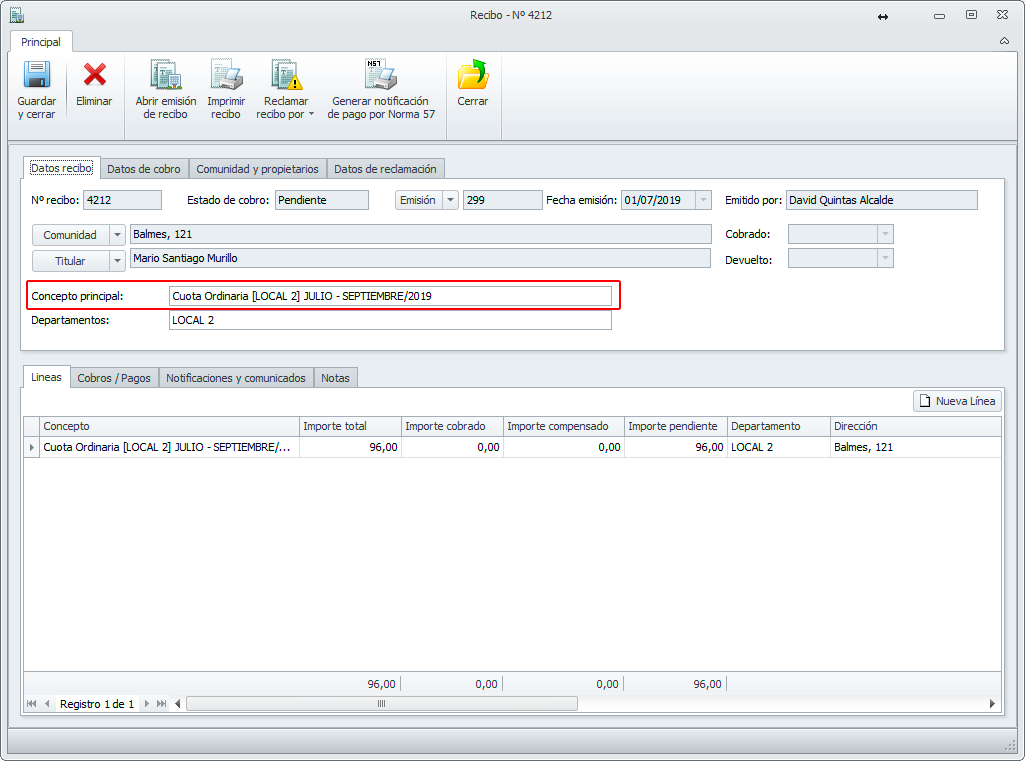Image resolution: width=1025 pixels, height=761 pixels.
Task: Click the row indicator arrow of Cuota Ordinaria line
Action: 31,447
